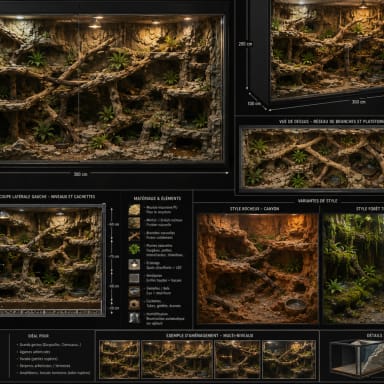Viewport: 384px width, 384px height.
Task: Select the first multi-niveaux example thumbnail
Action: (120, 359)
